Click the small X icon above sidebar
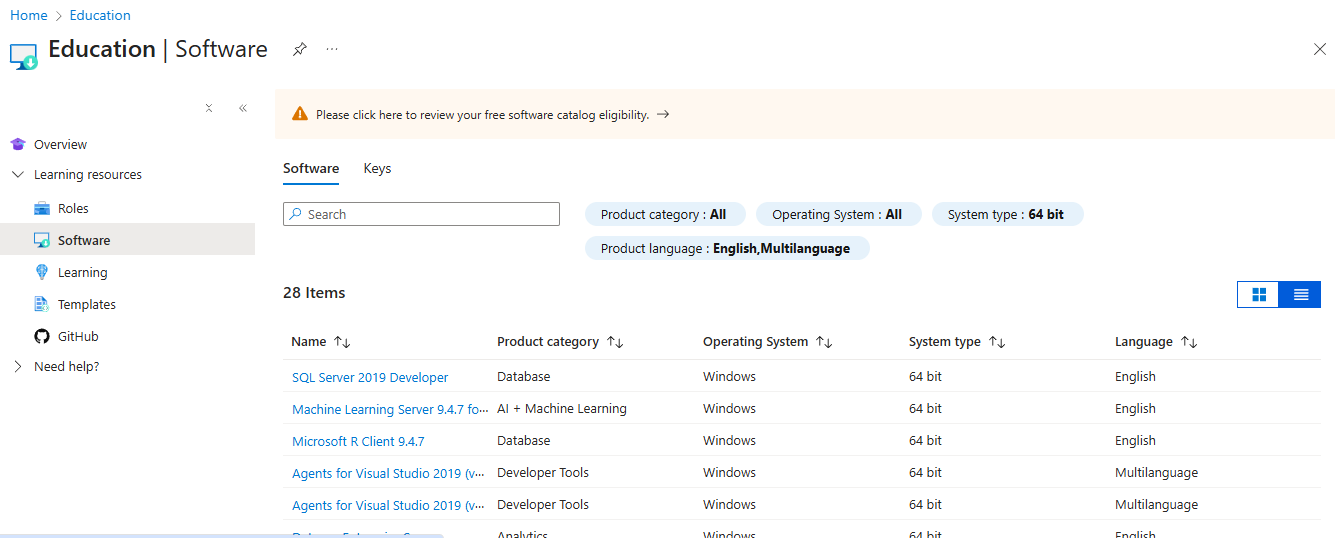The height and width of the screenshot is (538, 1335). point(209,108)
